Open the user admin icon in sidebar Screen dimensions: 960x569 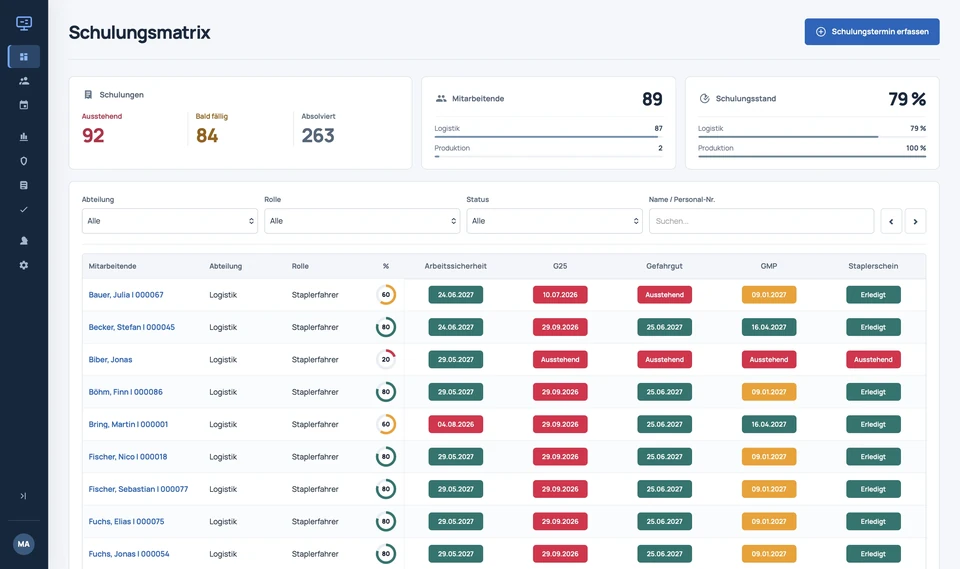(24, 241)
